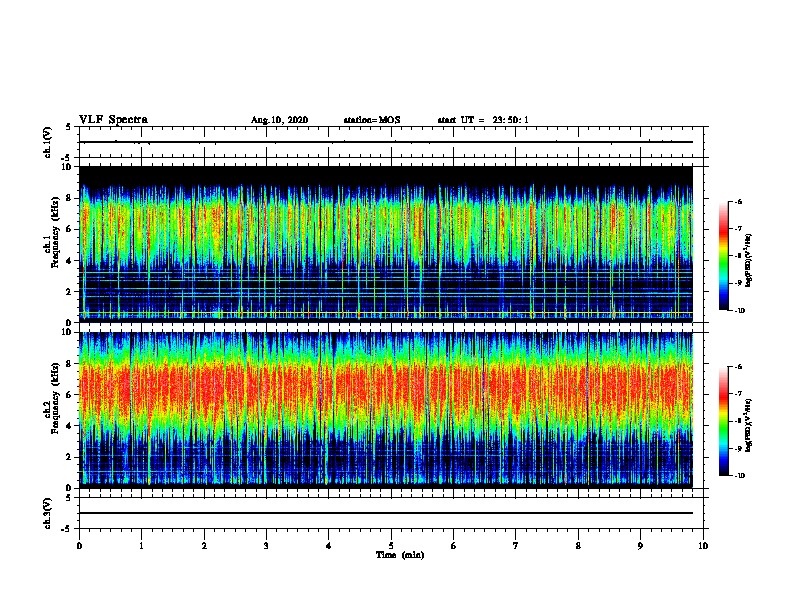Click the "ch.3(V)" axis label
The height and width of the screenshot is (612, 792).
pos(48,513)
